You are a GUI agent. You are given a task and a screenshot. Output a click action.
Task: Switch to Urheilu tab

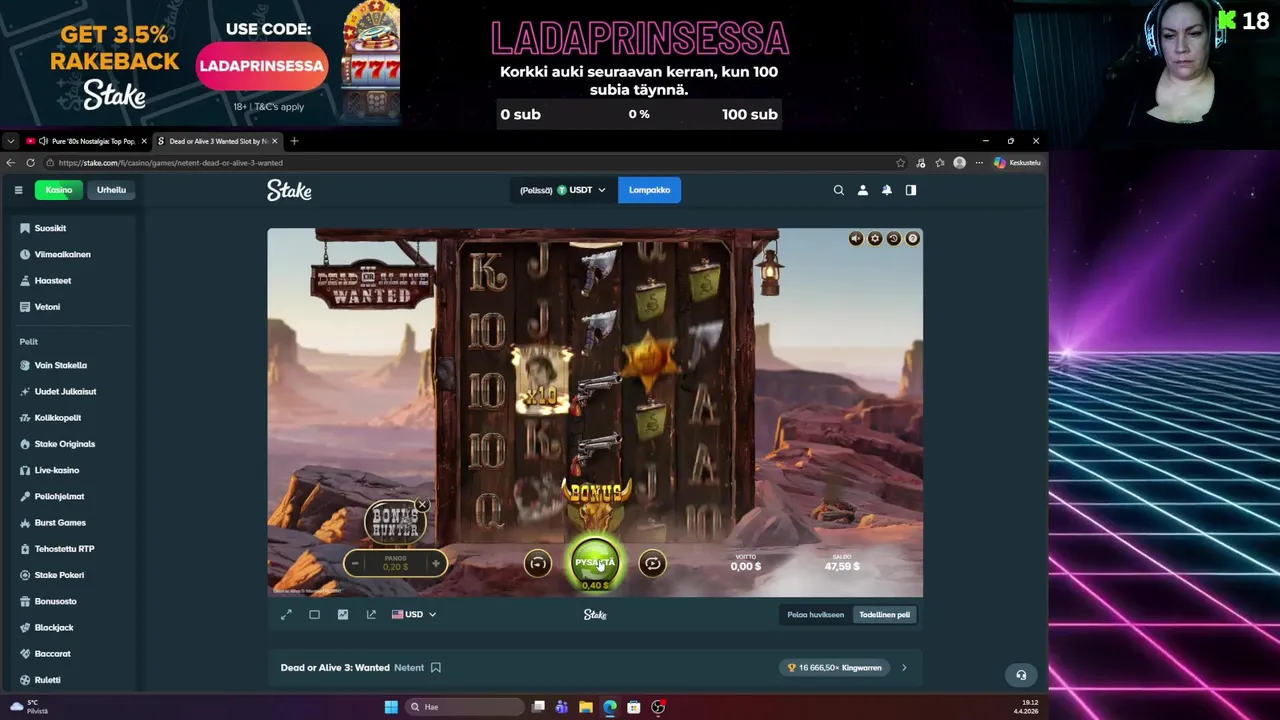point(111,190)
